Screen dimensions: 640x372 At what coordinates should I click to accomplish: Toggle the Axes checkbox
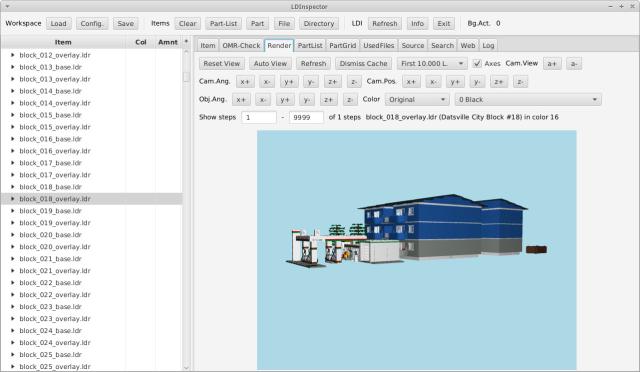[x=477, y=64]
